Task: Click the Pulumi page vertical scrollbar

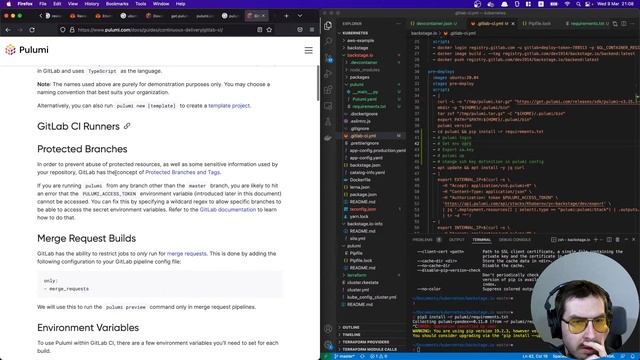Action: coord(318,82)
